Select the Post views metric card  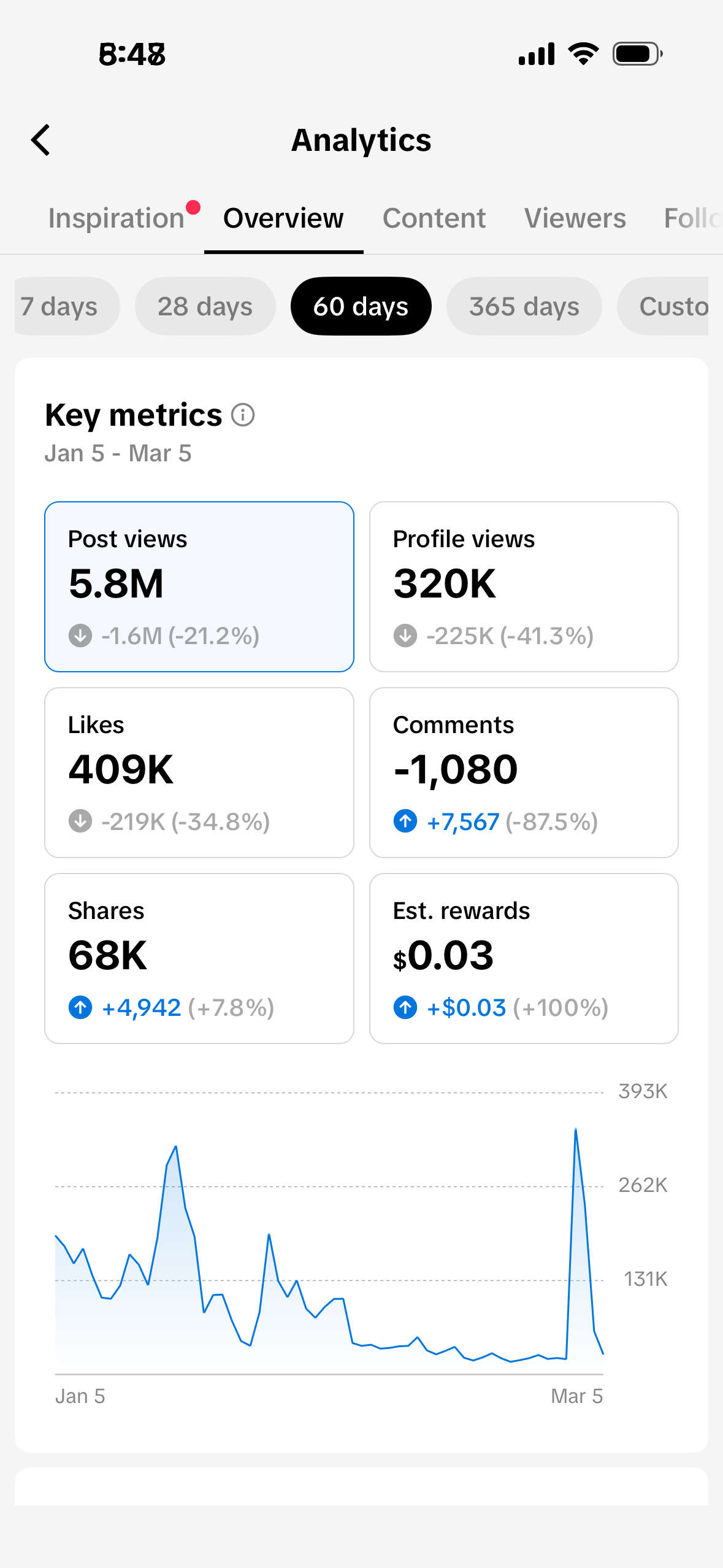(199, 586)
